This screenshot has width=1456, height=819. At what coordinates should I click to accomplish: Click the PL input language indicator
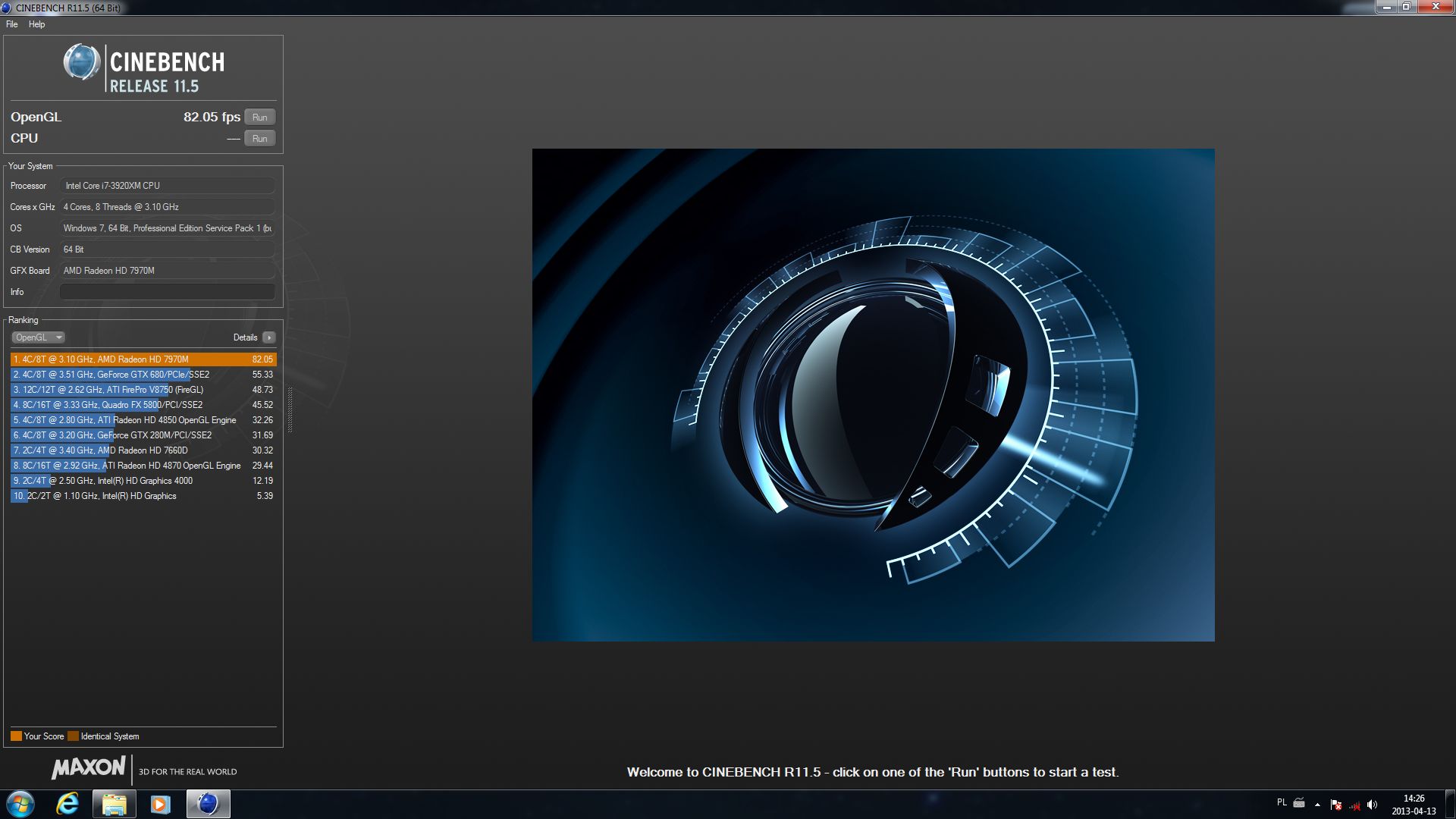pyautogui.click(x=1282, y=802)
